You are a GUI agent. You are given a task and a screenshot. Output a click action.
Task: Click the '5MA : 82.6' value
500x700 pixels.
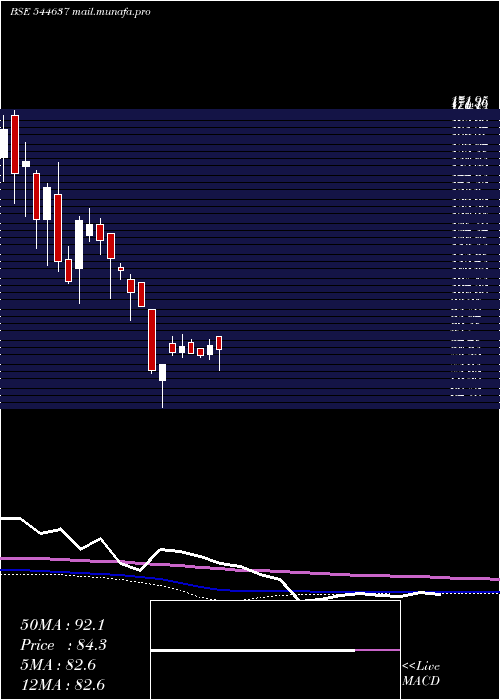point(58,665)
